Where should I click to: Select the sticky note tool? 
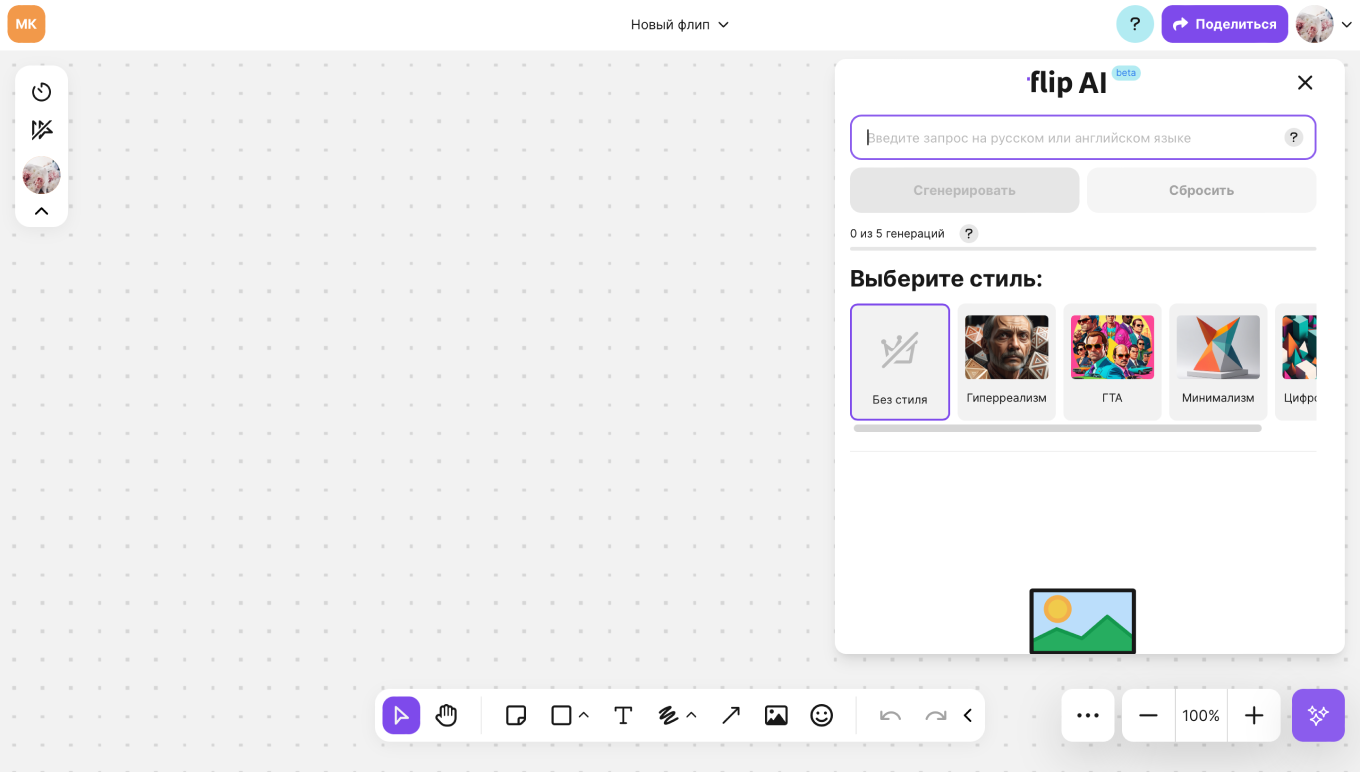tap(516, 715)
